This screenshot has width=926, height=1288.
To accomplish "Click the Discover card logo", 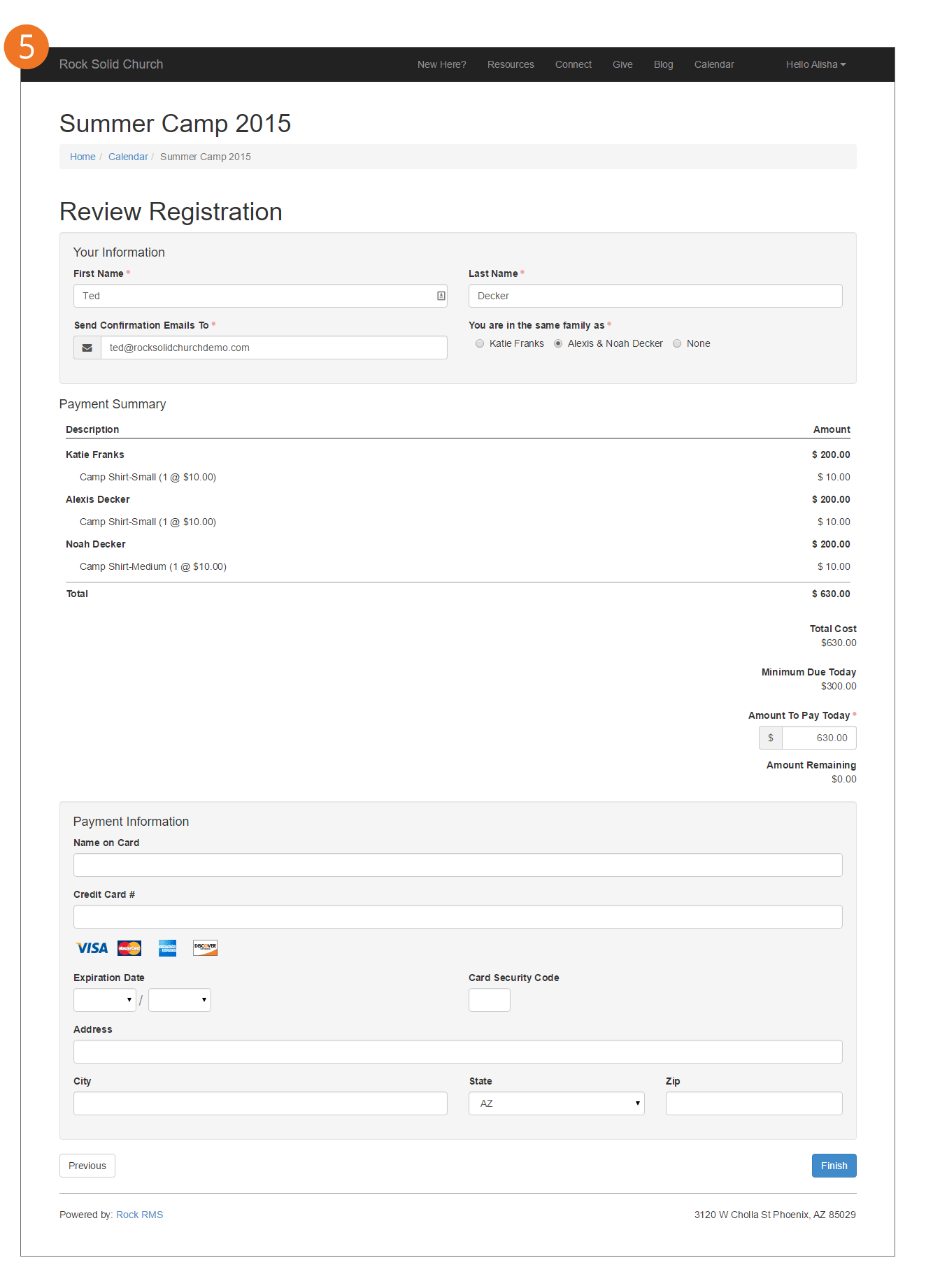I will (x=205, y=948).
